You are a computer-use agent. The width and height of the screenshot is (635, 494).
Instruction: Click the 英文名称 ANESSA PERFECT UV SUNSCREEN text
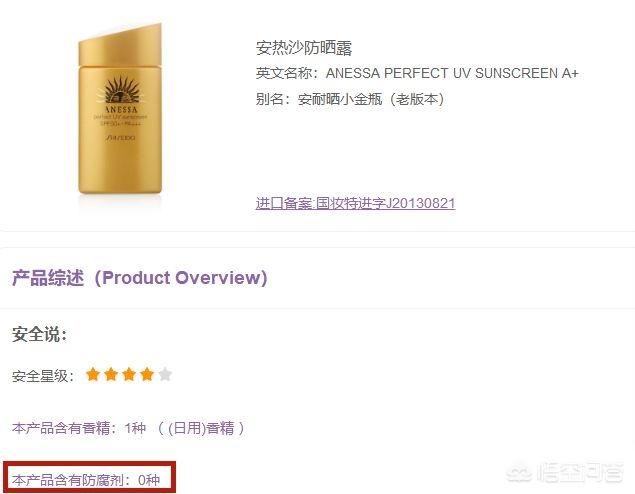pyautogui.click(x=417, y=73)
